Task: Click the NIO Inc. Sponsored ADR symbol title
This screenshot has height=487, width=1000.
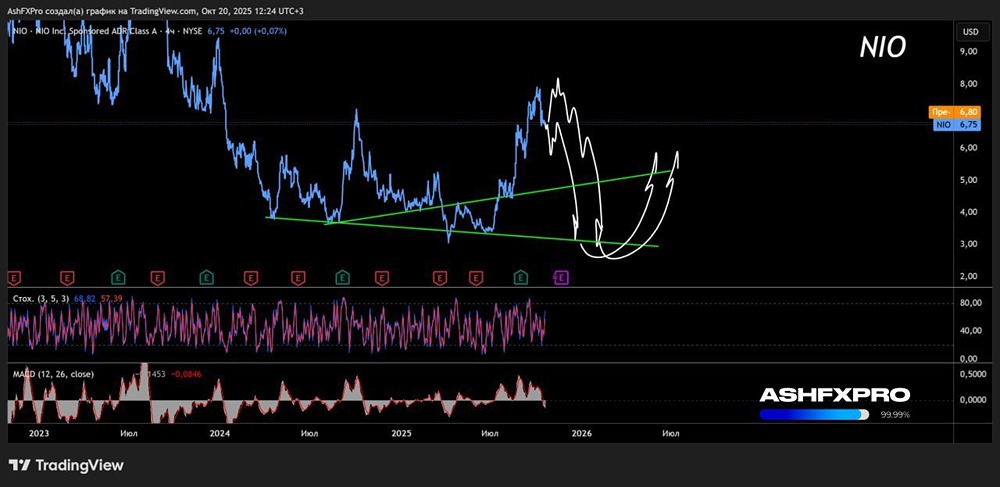Action: point(106,31)
